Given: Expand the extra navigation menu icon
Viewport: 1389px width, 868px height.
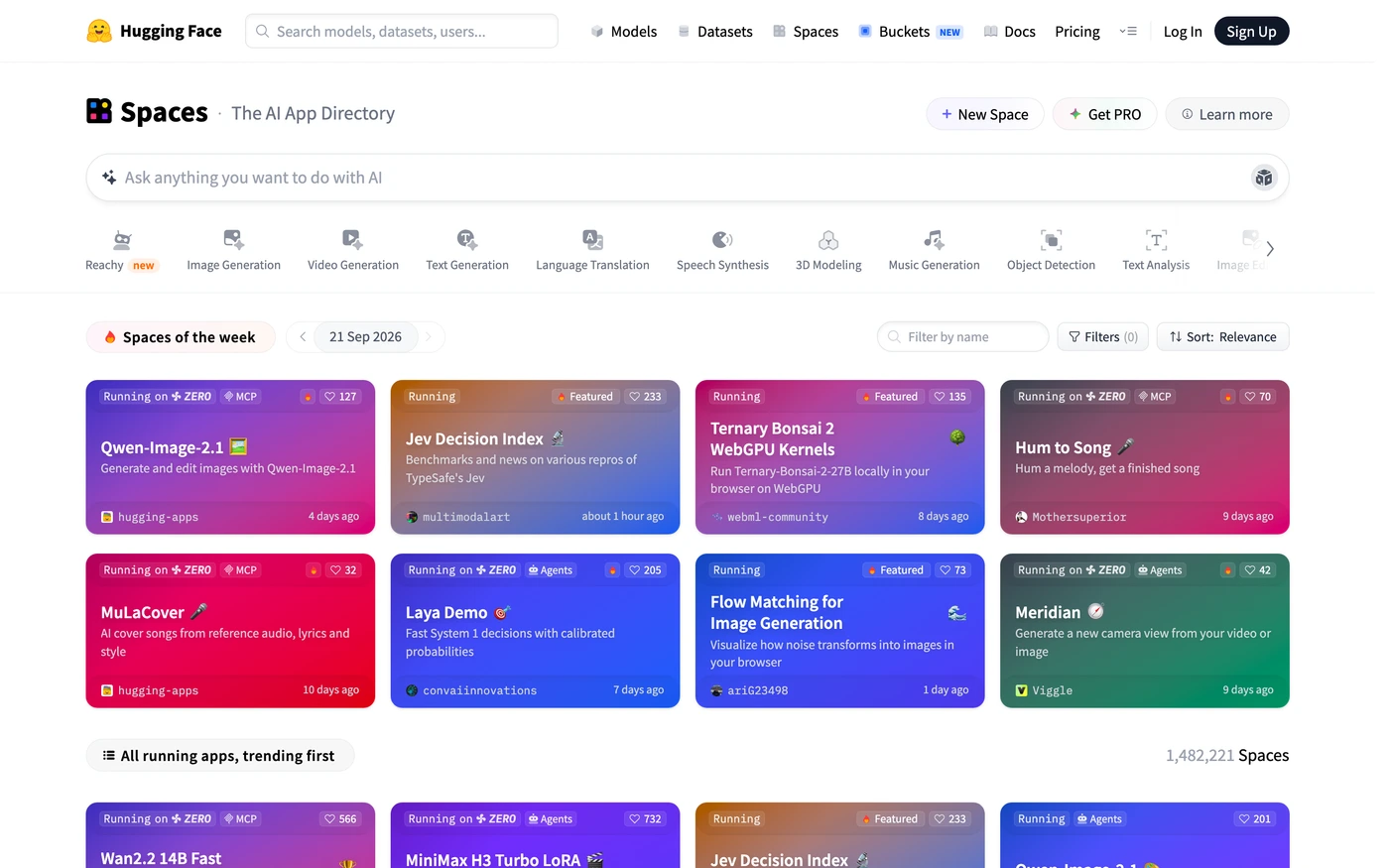Looking at the screenshot, I should [x=1128, y=32].
